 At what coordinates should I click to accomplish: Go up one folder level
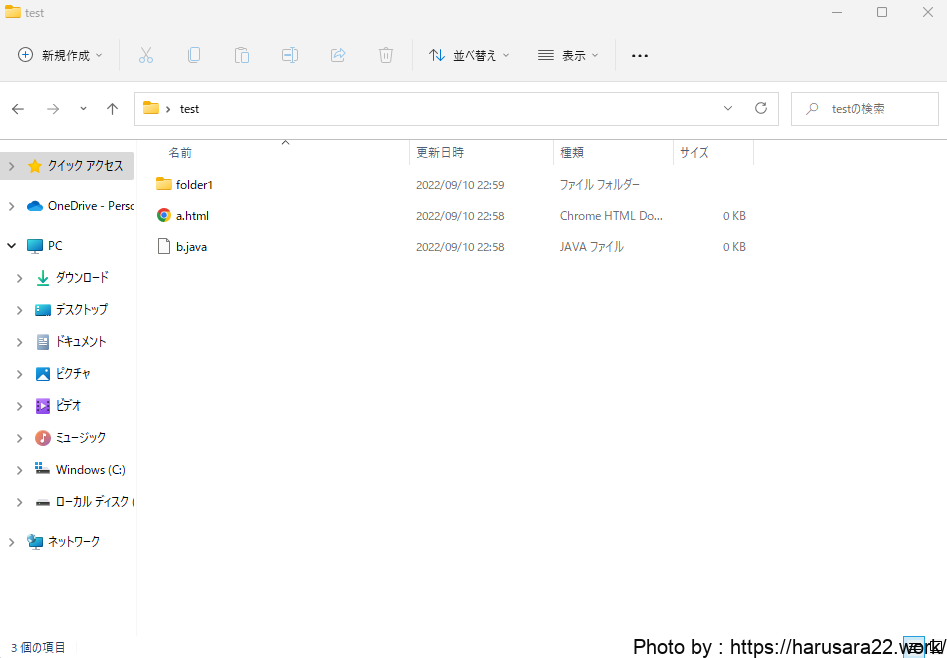(112, 109)
